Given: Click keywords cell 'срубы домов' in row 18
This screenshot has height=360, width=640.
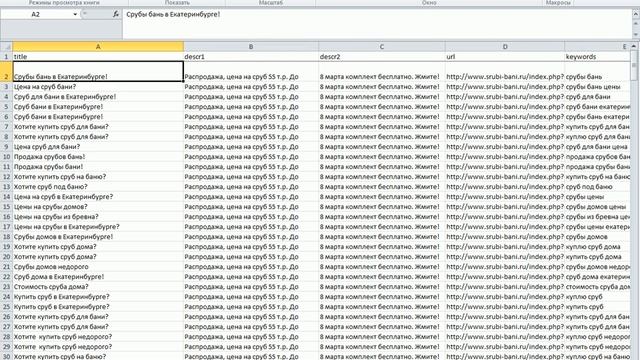Looking at the screenshot, I should 598,237.
